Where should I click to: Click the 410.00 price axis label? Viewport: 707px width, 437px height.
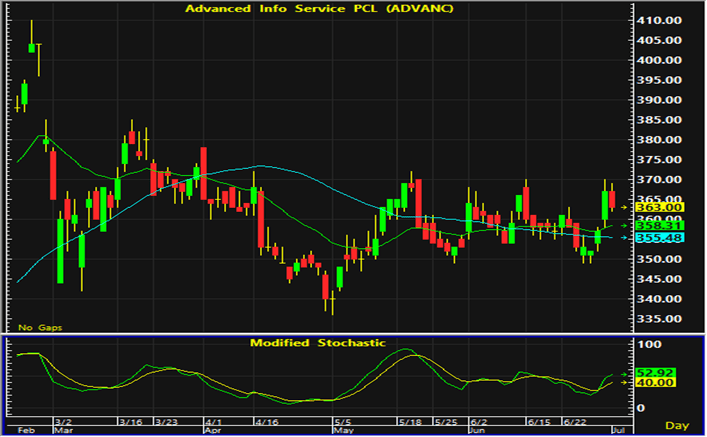point(659,20)
